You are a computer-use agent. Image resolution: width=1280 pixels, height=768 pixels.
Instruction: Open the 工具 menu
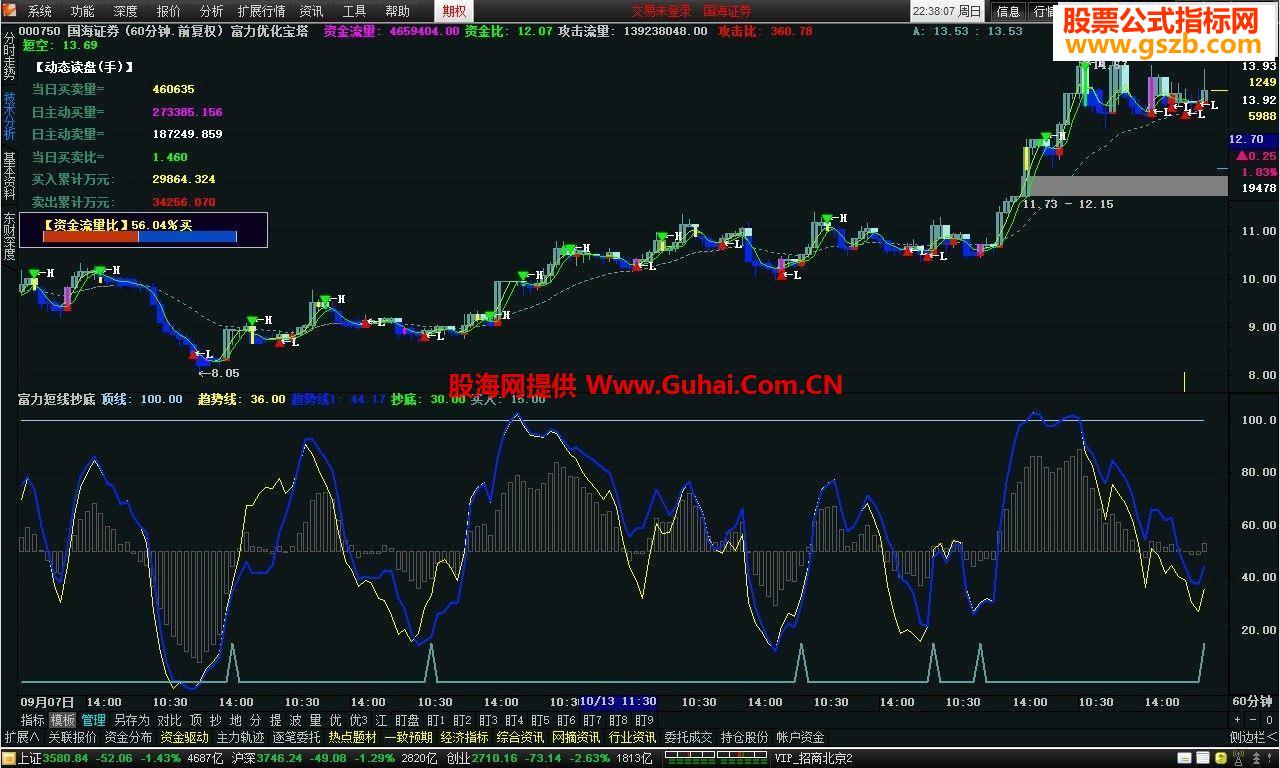pyautogui.click(x=354, y=11)
